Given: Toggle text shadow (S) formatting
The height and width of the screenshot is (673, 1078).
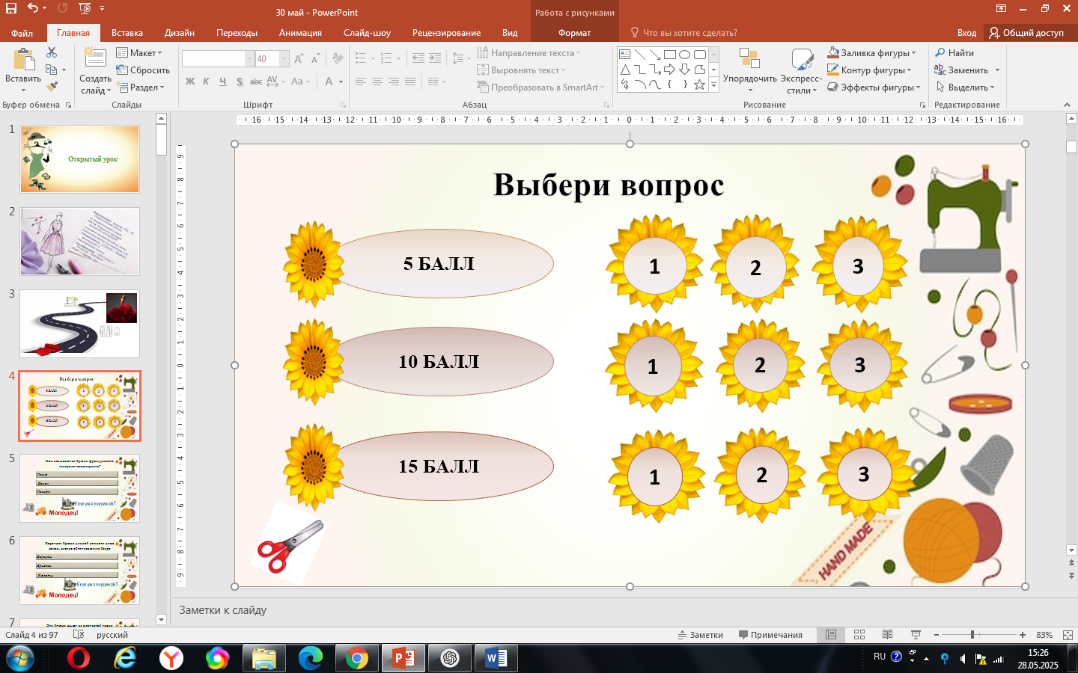Looking at the screenshot, I should (x=239, y=81).
